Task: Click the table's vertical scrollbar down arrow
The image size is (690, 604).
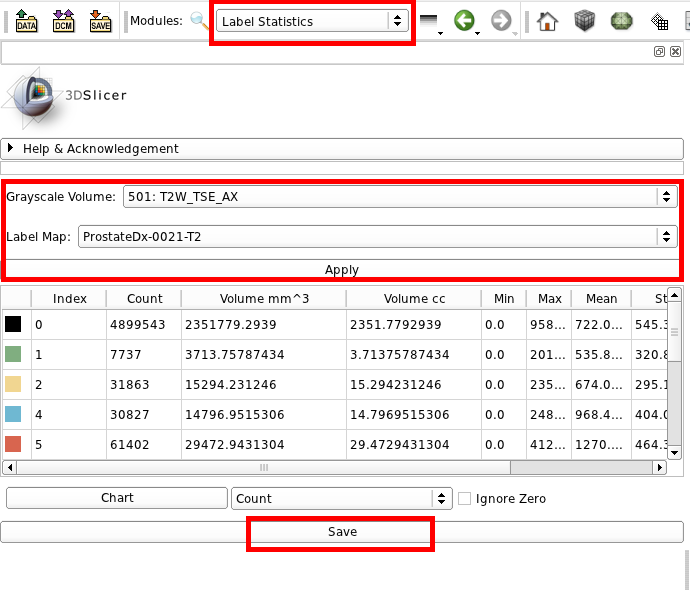Action: [674, 453]
